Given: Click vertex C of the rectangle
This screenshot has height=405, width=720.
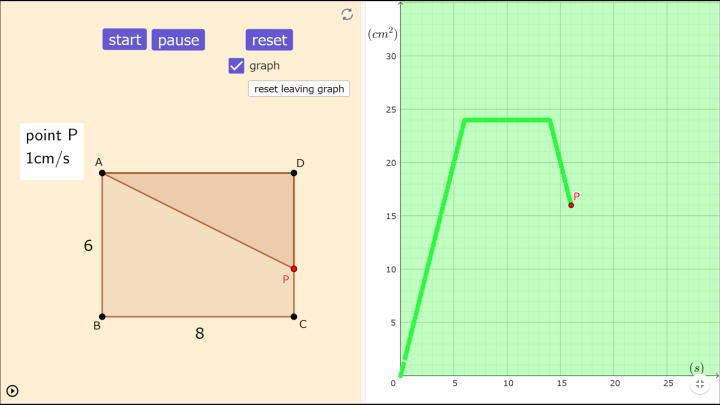Looking at the screenshot, I should pos(293,317).
